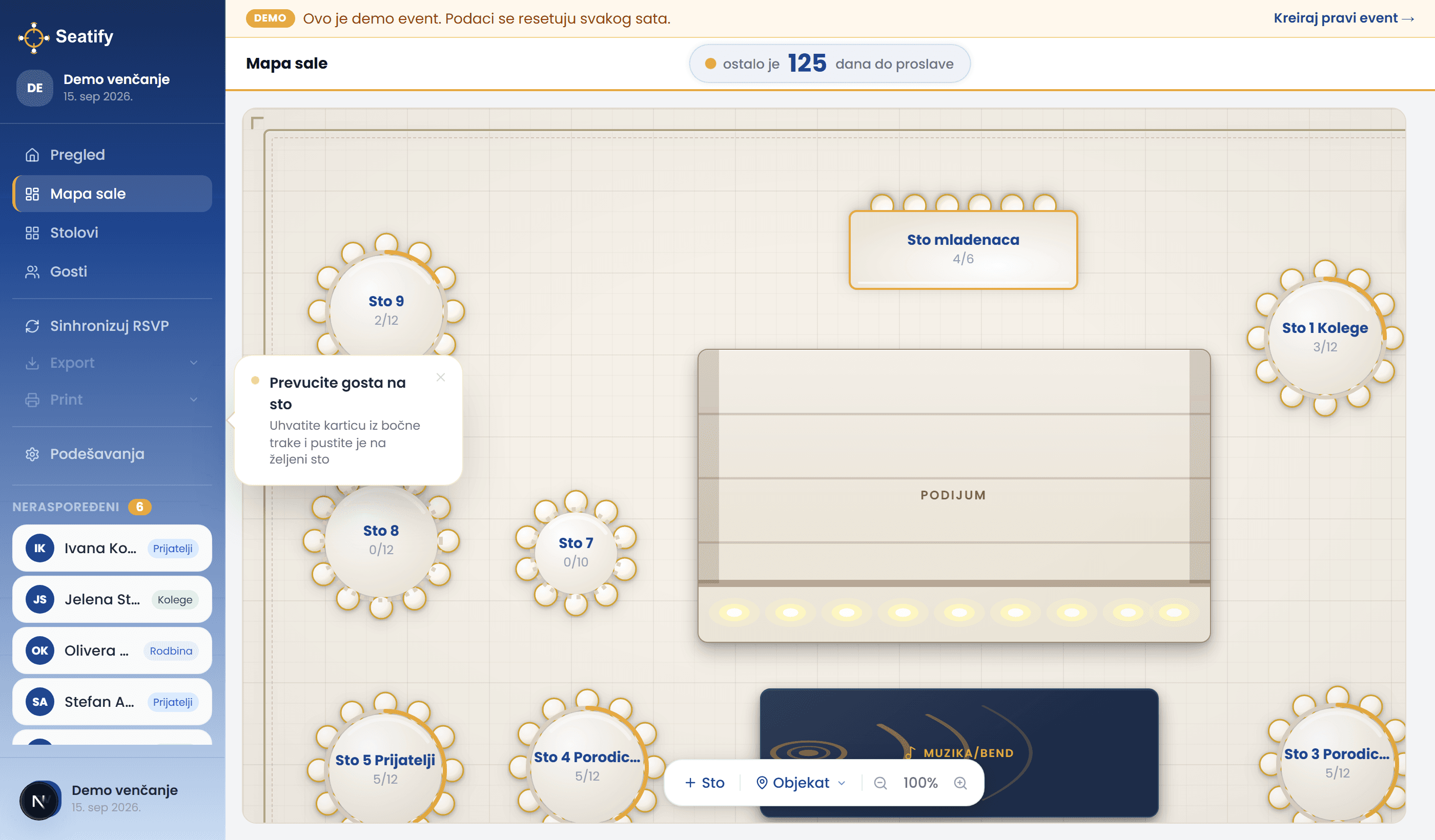Open Gosti guests icon

point(32,271)
